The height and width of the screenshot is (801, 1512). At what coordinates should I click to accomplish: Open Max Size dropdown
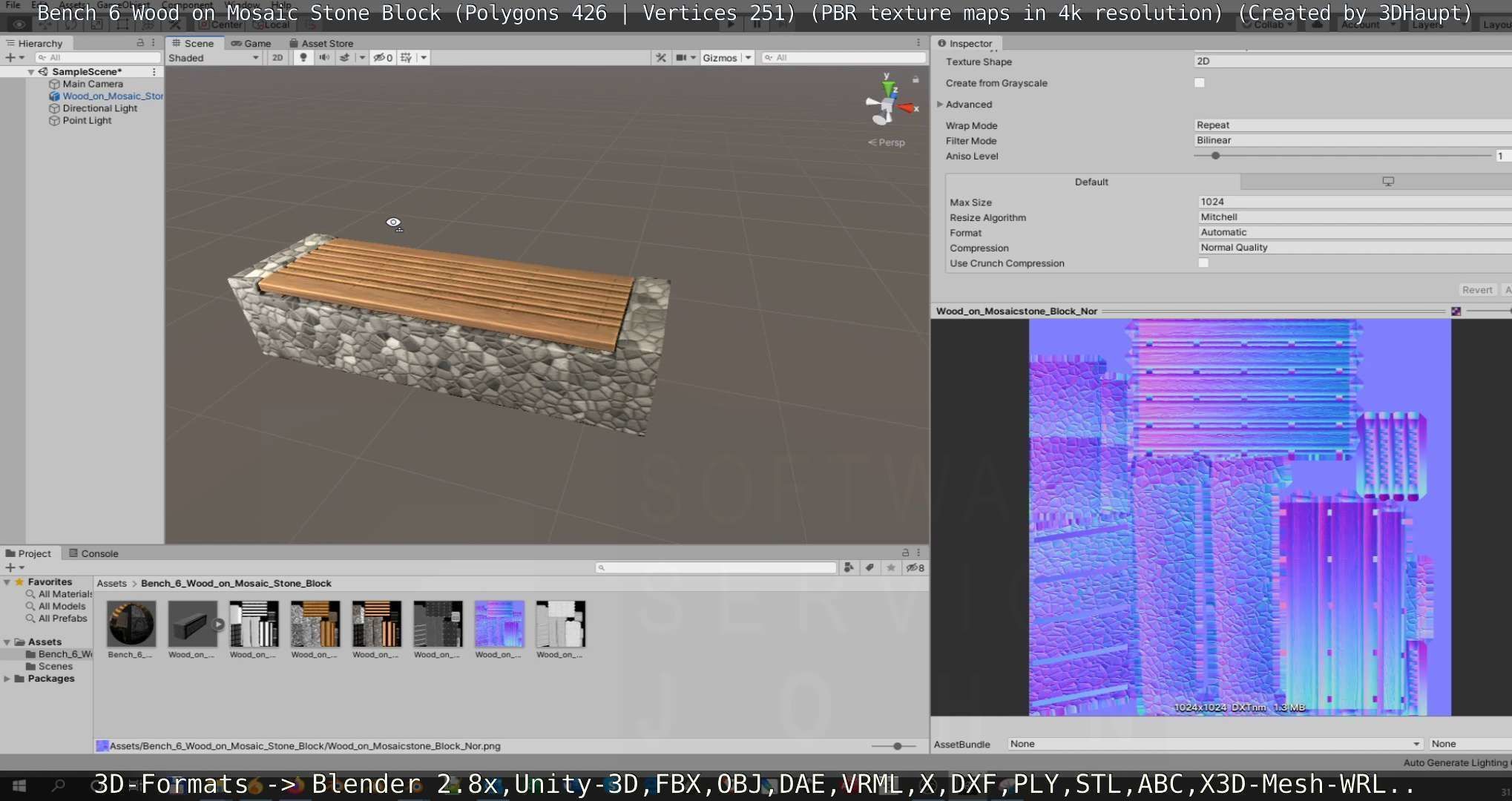pyautogui.click(x=1355, y=202)
